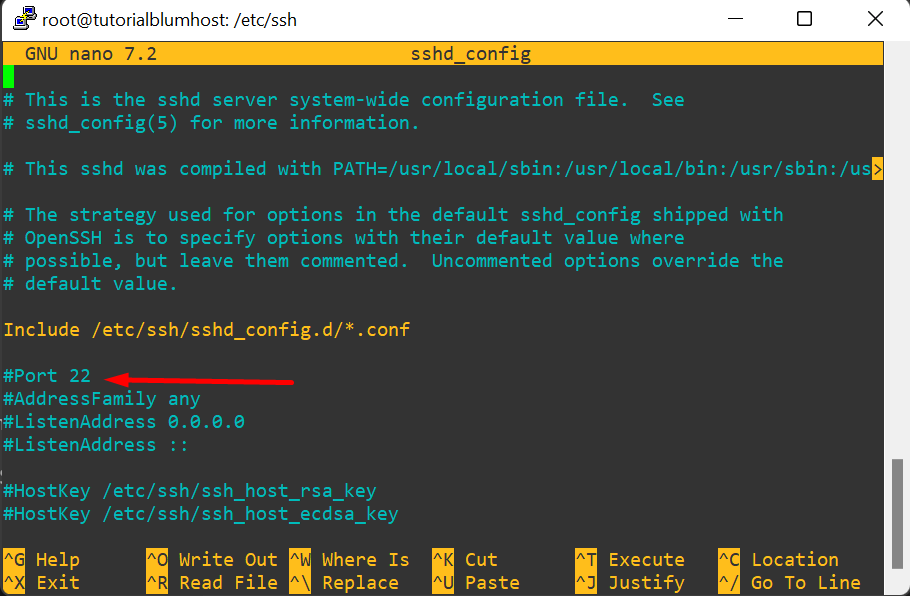Click the Replace command shortcut
Screen dimensions: 910x596
(x=358, y=582)
